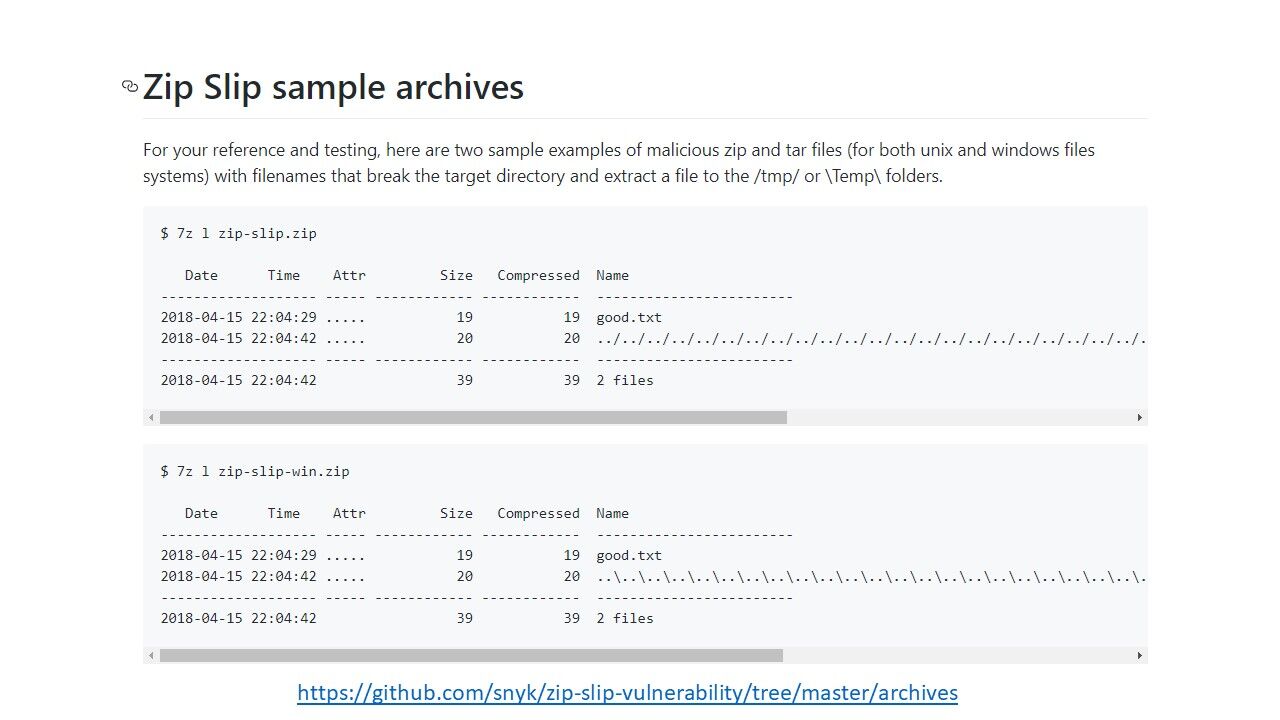The height and width of the screenshot is (720, 1280).
Task: Click the anchor link icon beside Zip Slip heading
Action: click(130, 87)
